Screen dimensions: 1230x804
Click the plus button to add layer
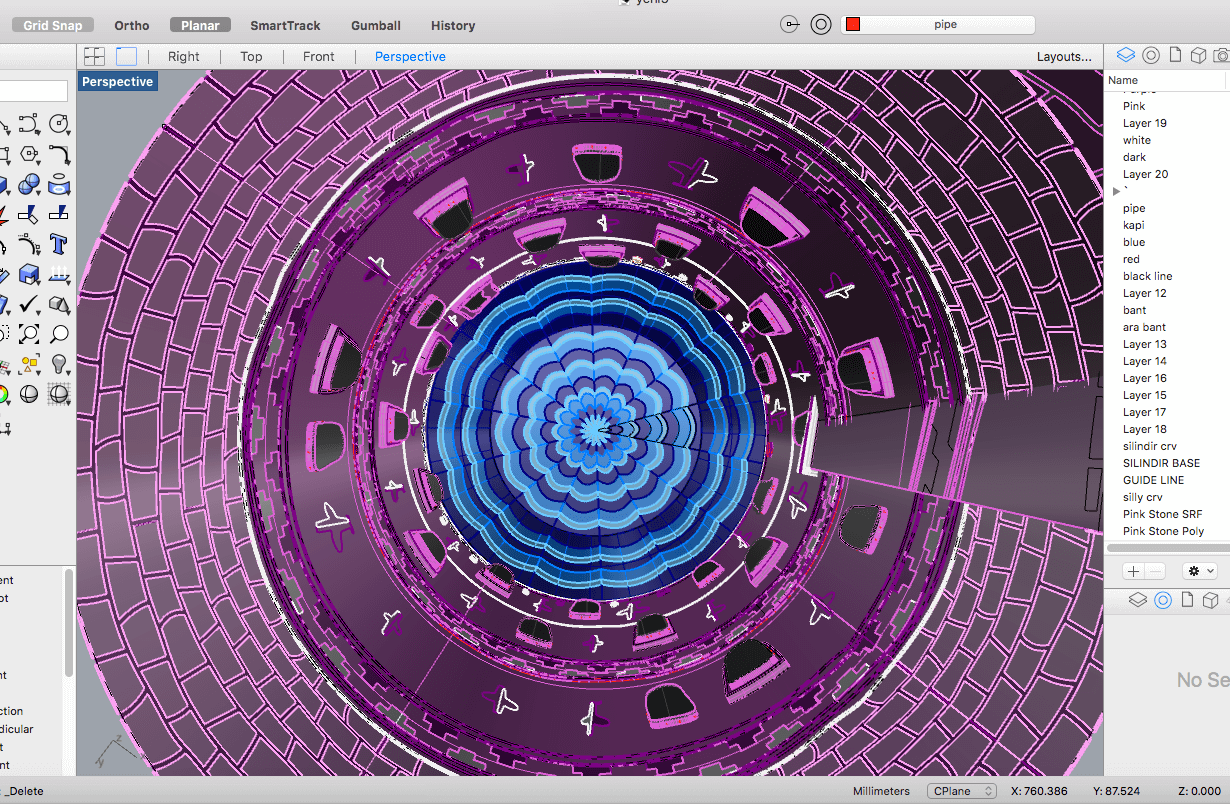click(1133, 571)
